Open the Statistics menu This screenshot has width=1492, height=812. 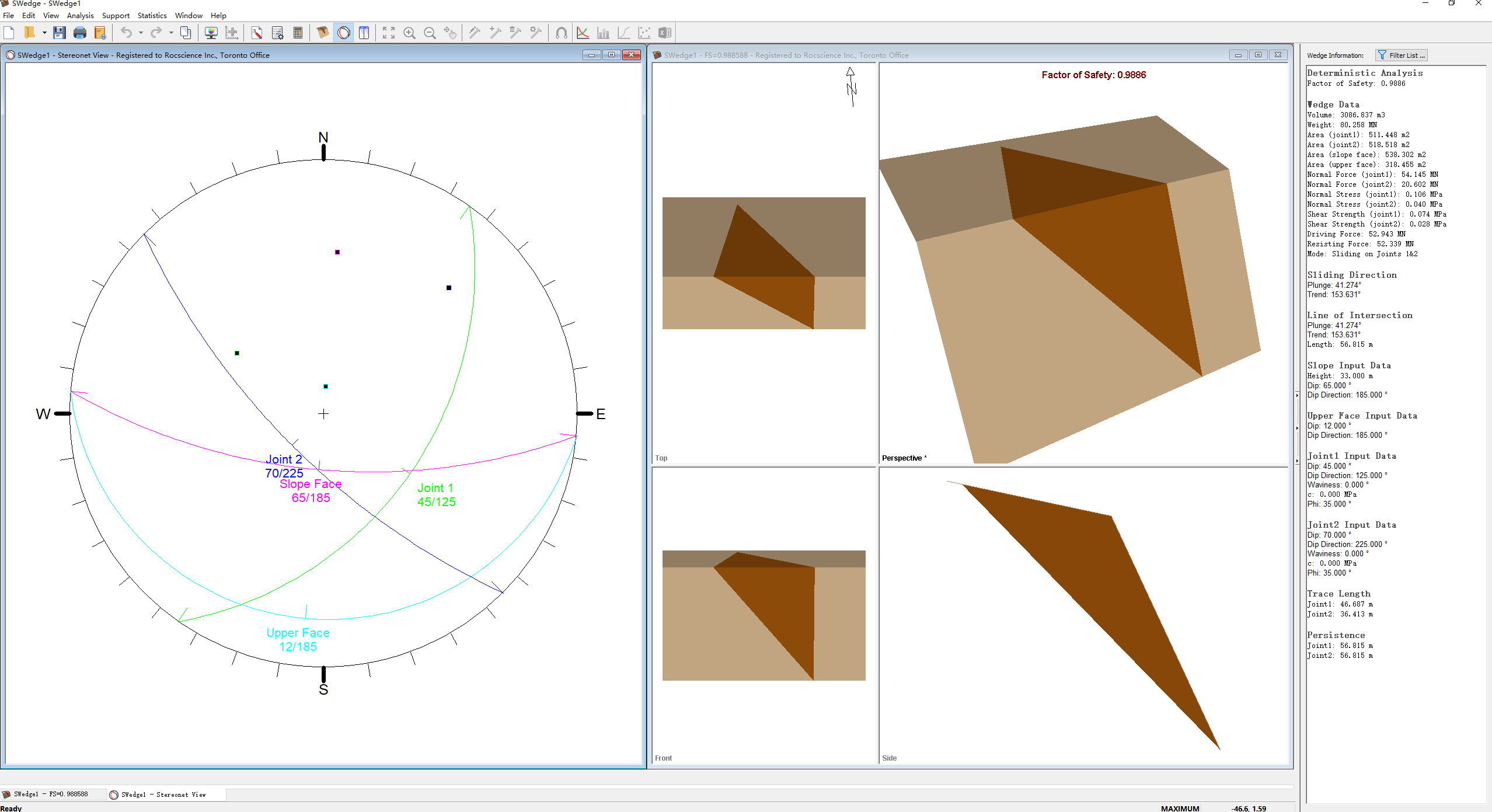[152, 15]
